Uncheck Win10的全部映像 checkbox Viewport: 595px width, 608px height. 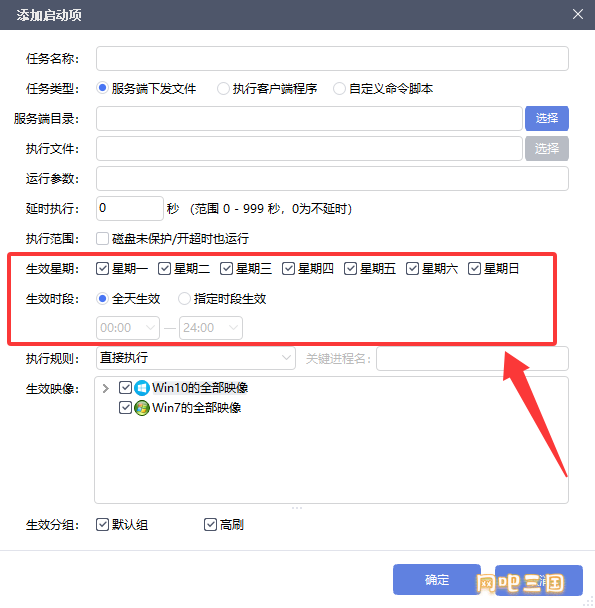coord(125,387)
